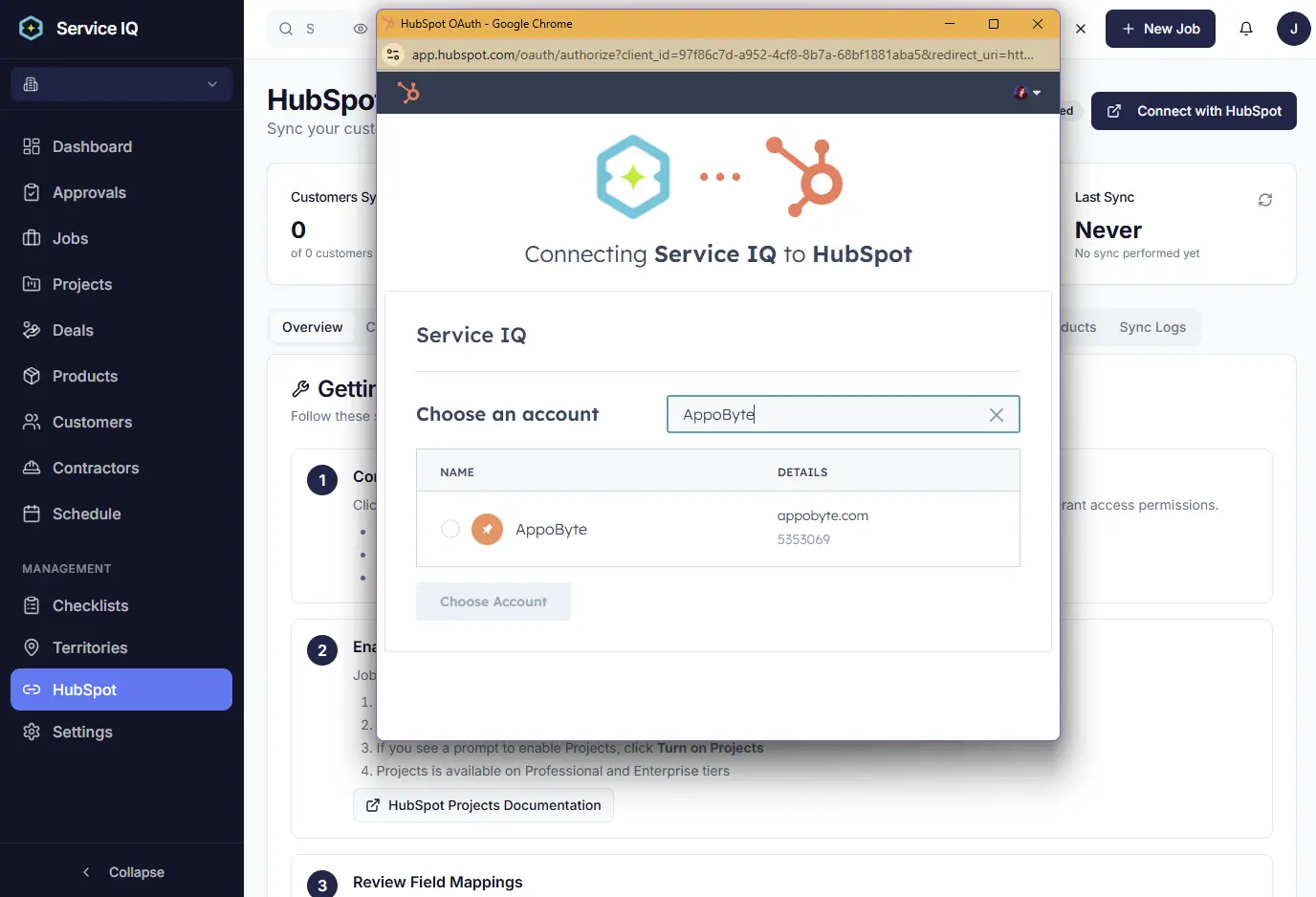This screenshot has width=1316, height=897.
Task: Click the Checklists clipboard icon
Action: tap(32, 605)
